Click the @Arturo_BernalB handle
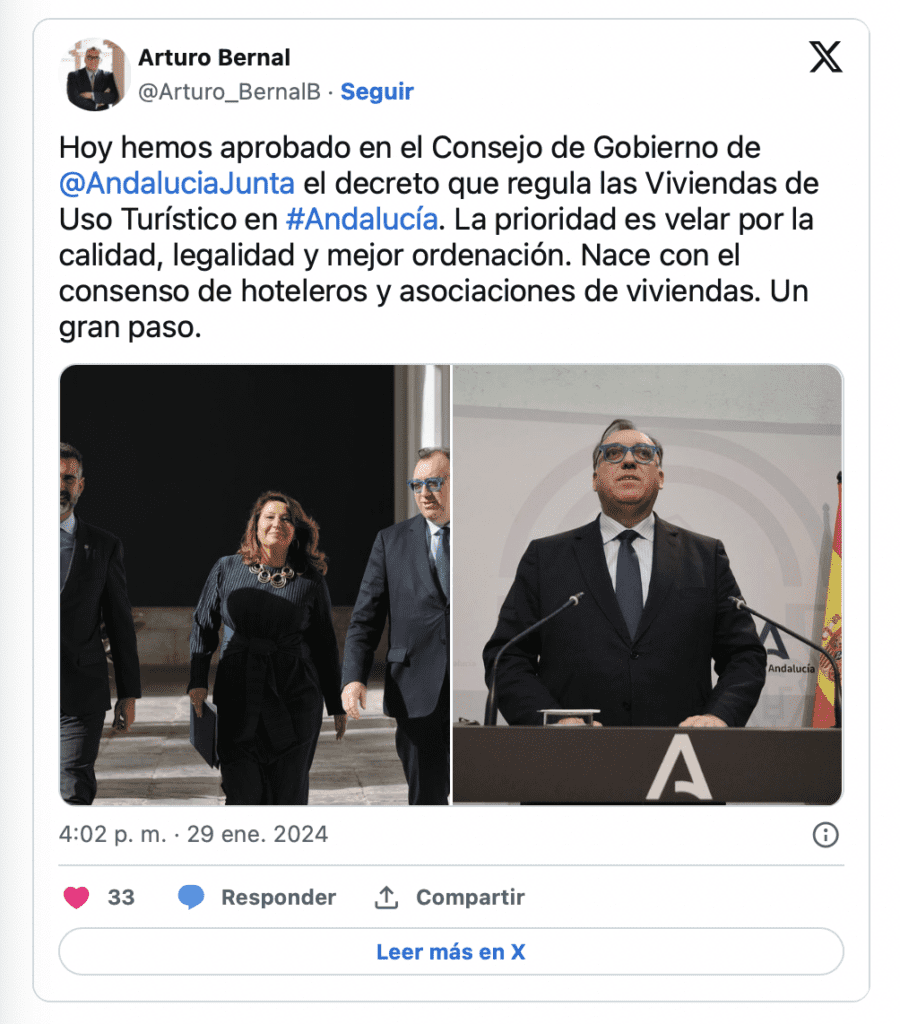This screenshot has width=900, height=1024. click(x=229, y=92)
